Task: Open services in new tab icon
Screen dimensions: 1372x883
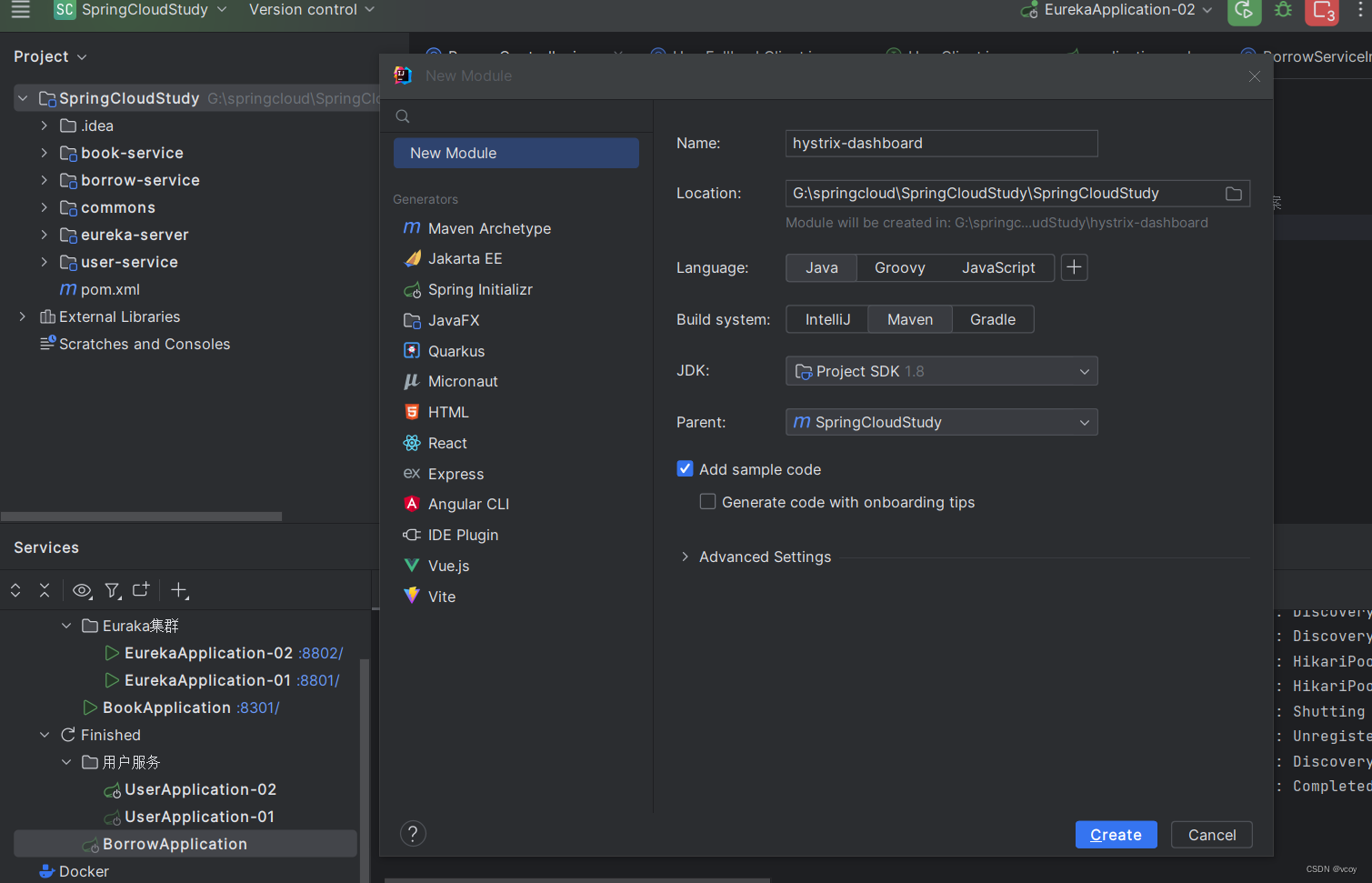Action: coord(141,590)
